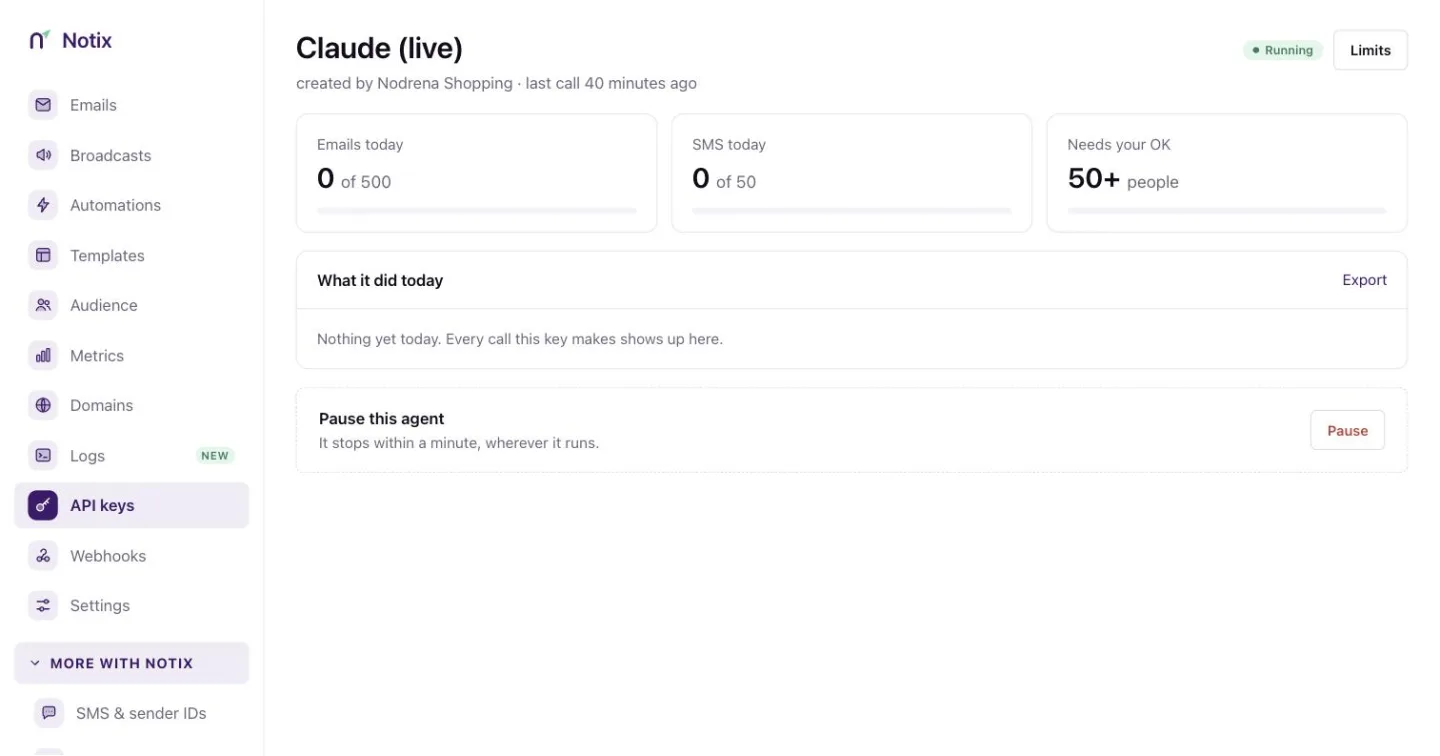Screen dimensions: 1440x756
Task: Click the Claude (live) heading
Action: tap(379, 48)
